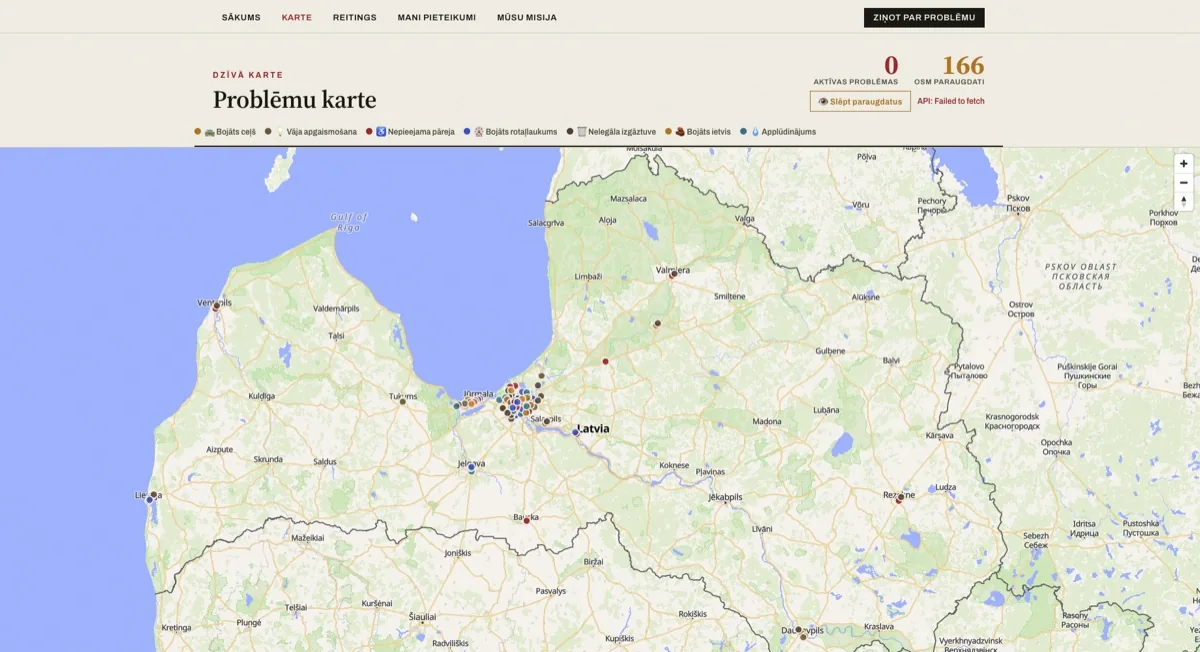Open Mani pieteikumi
The width and height of the screenshot is (1200, 652).
[x=437, y=17]
